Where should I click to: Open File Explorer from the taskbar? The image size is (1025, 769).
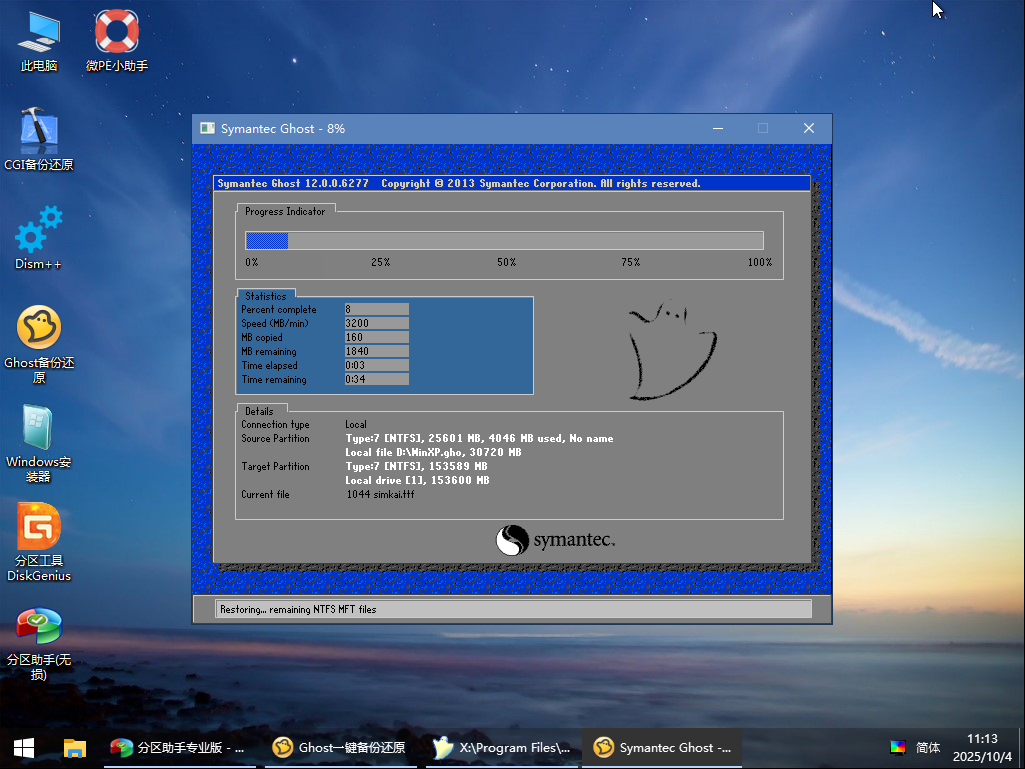click(75, 747)
